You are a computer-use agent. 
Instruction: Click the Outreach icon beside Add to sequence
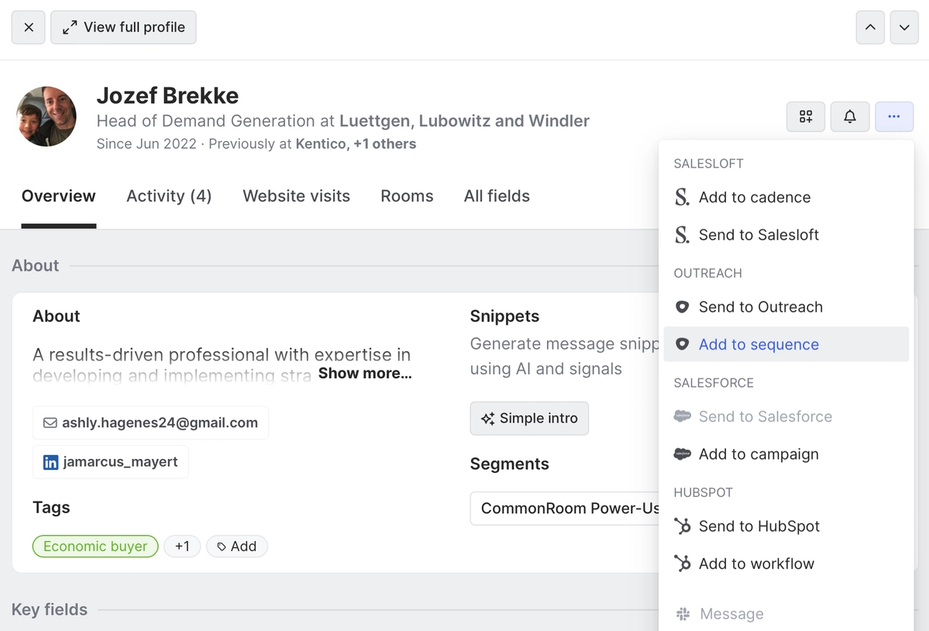click(682, 344)
